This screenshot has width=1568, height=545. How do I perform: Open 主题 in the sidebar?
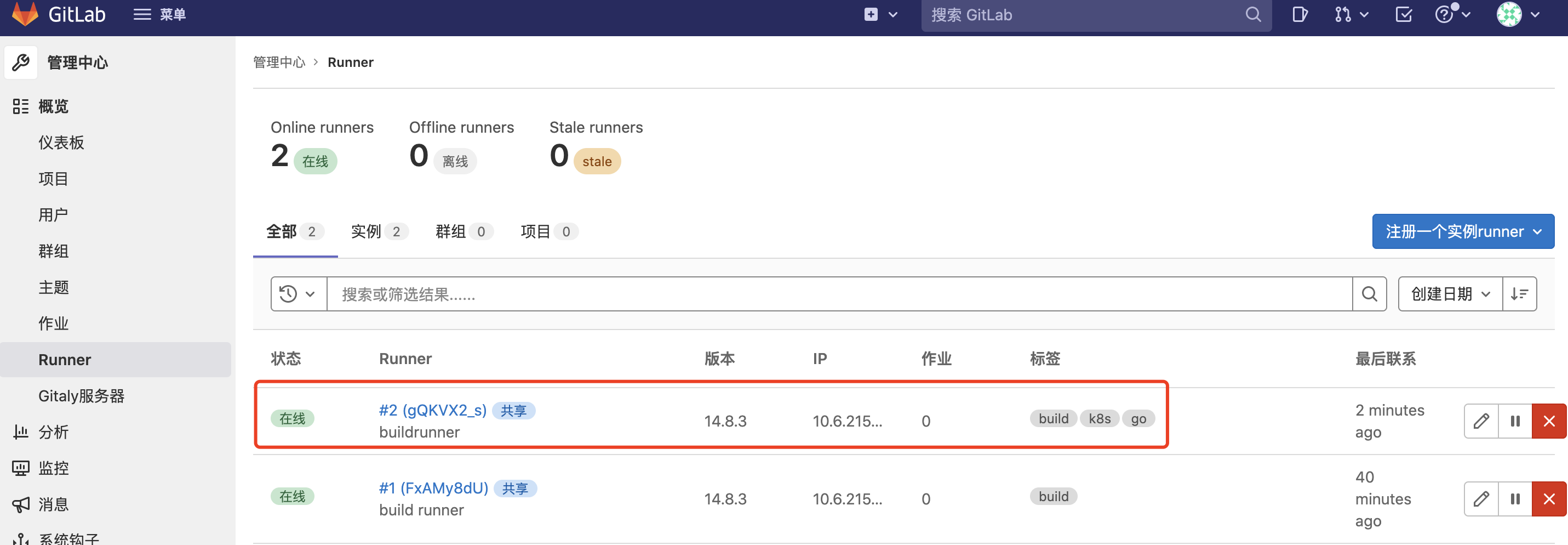(54, 287)
